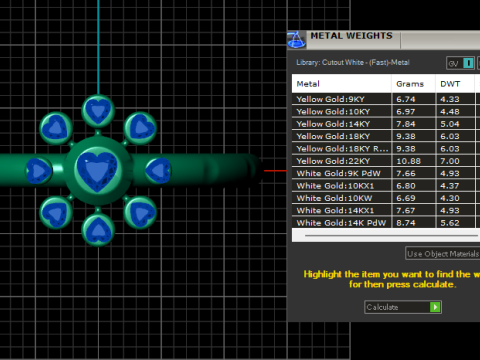Select the White Gold:14KX1 row

[x=386, y=210]
